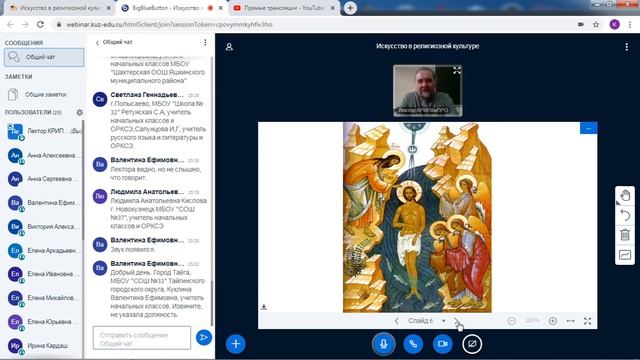Toggle the webcam share button
The image size is (640, 360).
click(x=442, y=344)
